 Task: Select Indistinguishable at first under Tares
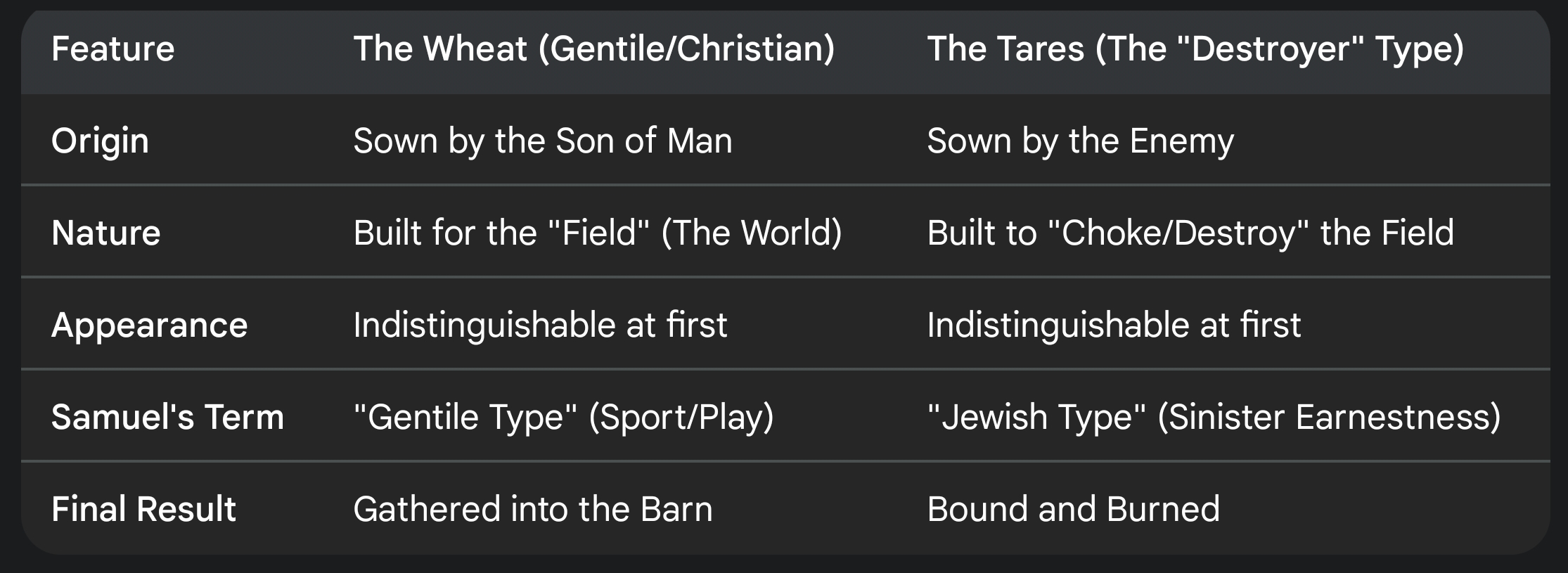coord(1114,325)
